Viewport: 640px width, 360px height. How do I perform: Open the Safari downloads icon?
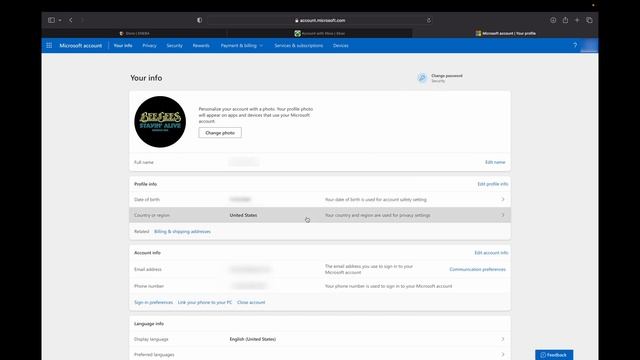click(x=553, y=20)
